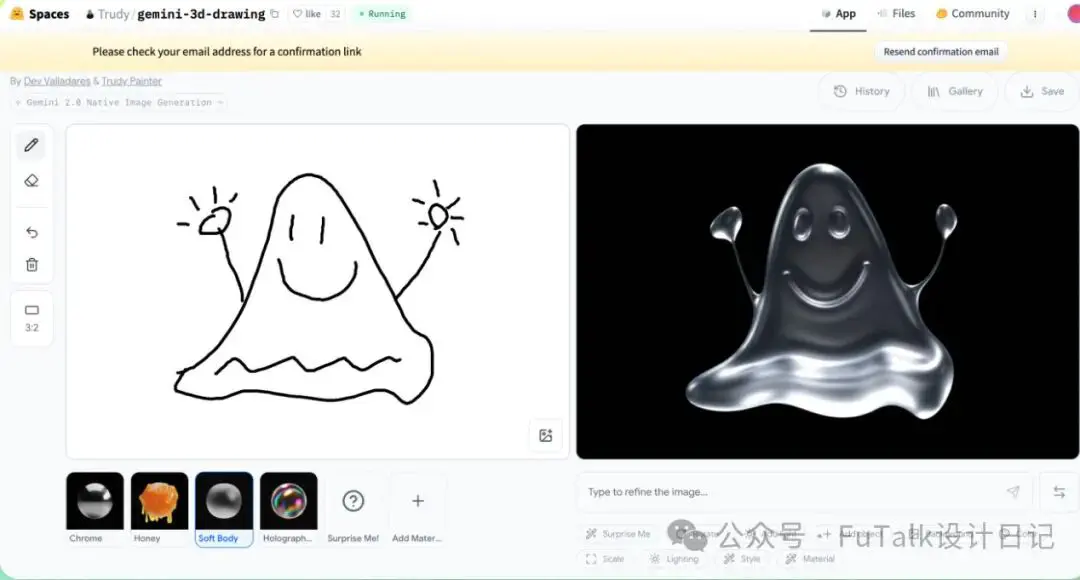This screenshot has height=580, width=1080.
Task: Select the pencil drawing tool
Action: [x=32, y=145]
